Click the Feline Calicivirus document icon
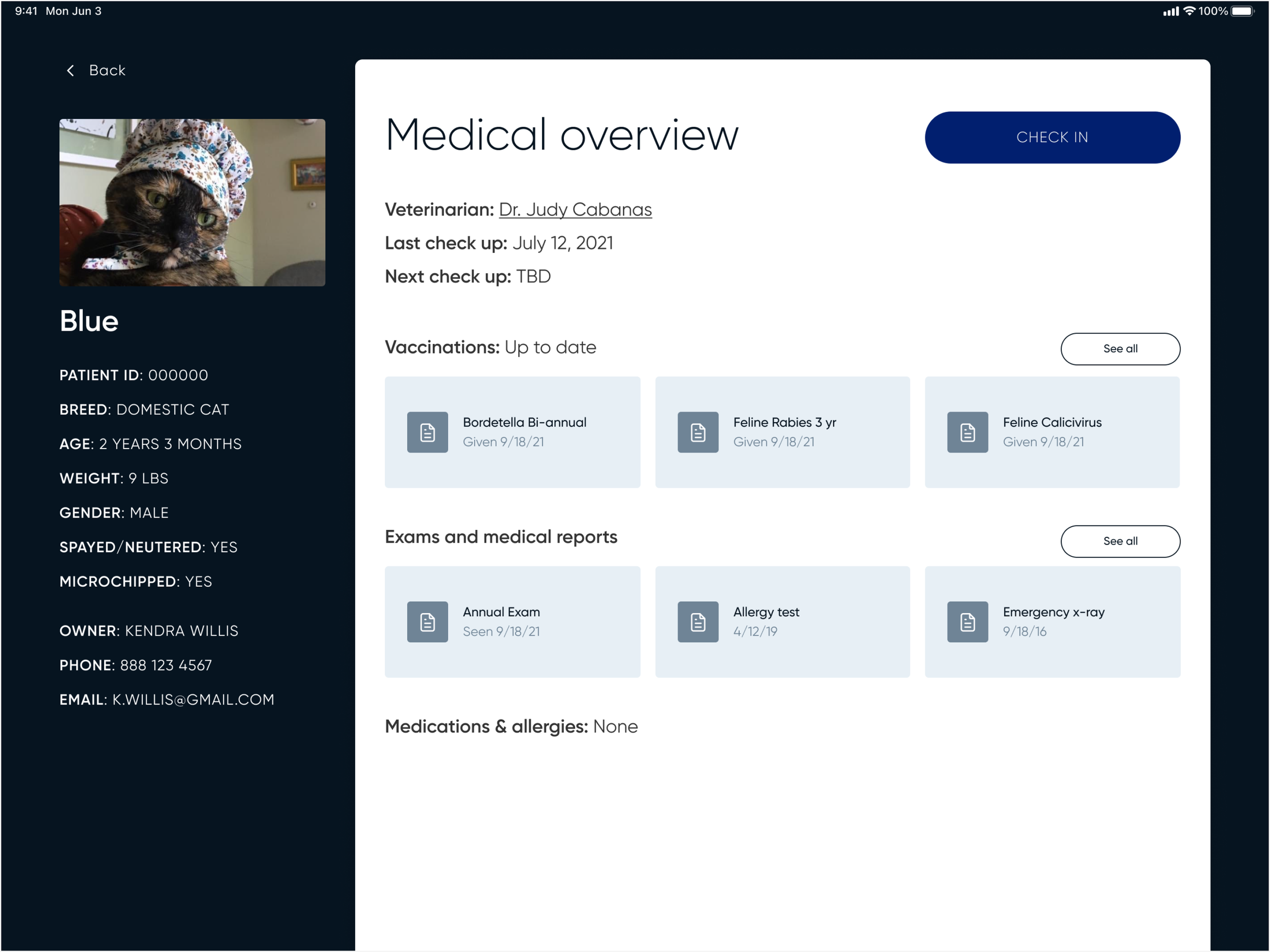 967,432
